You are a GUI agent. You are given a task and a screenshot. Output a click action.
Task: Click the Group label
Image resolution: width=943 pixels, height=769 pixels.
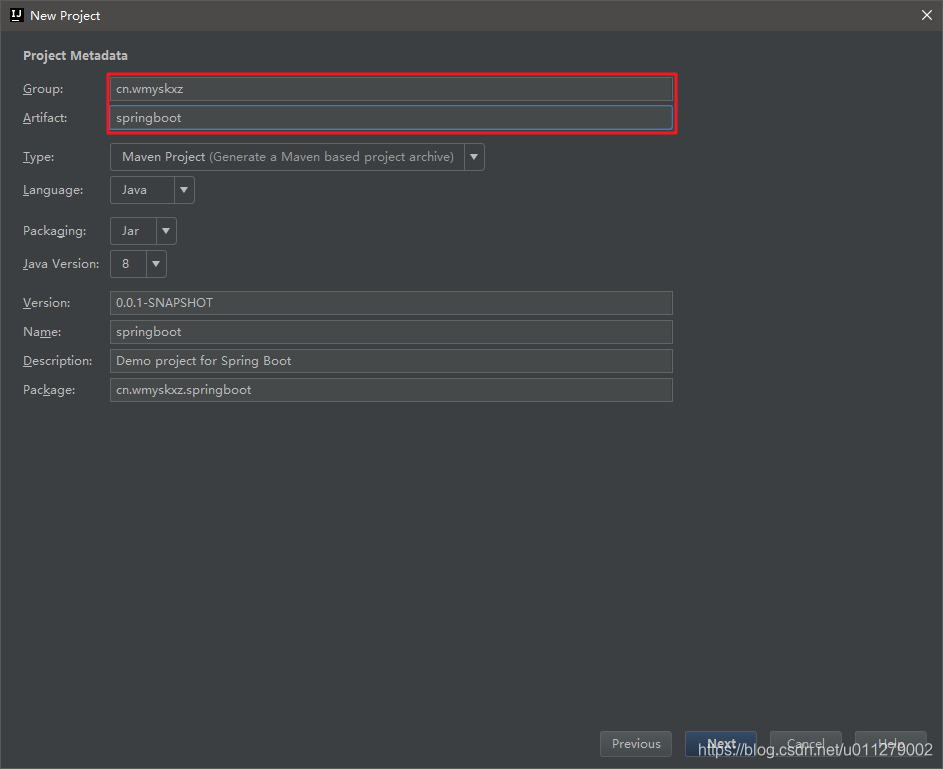tap(43, 89)
